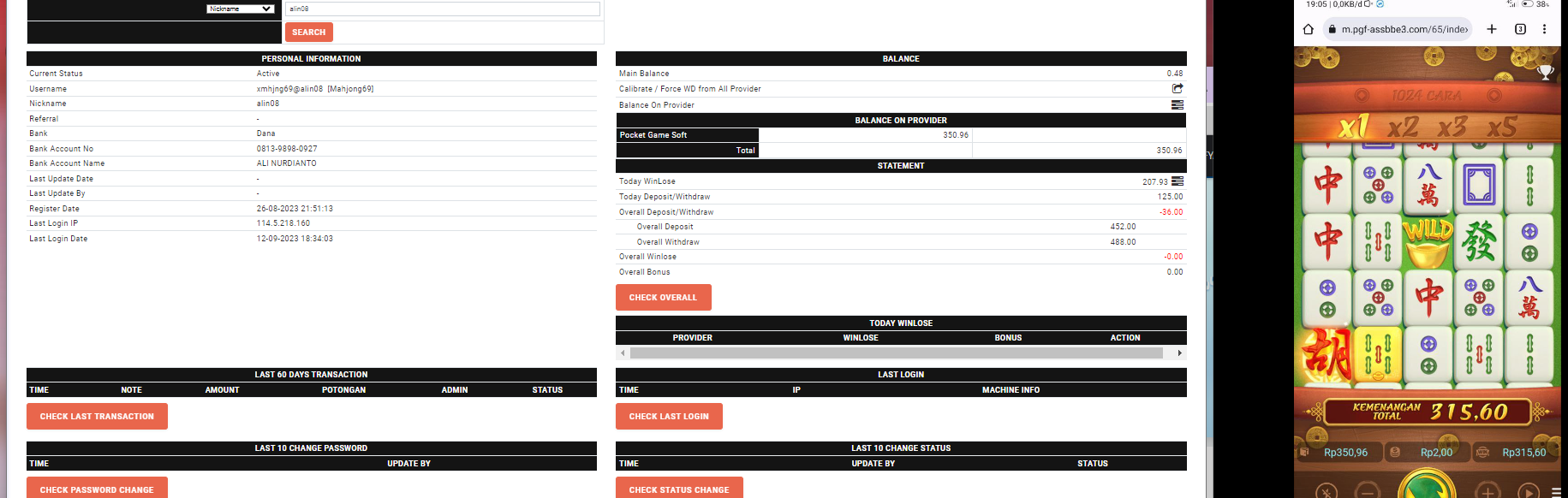Click the CHECK PASSWORD CHANGE button
Viewport: 1568px width, 498px height.
tap(97, 489)
